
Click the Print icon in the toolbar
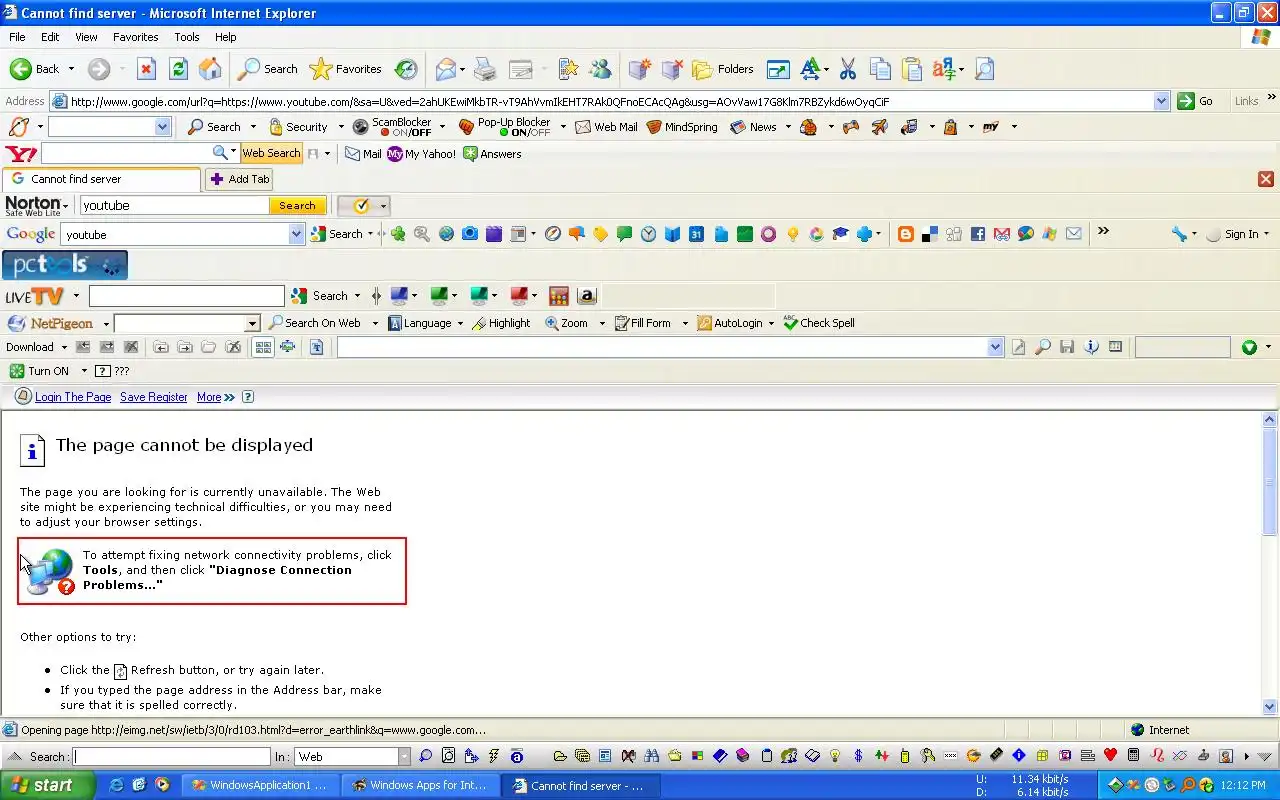pyautogui.click(x=485, y=69)
